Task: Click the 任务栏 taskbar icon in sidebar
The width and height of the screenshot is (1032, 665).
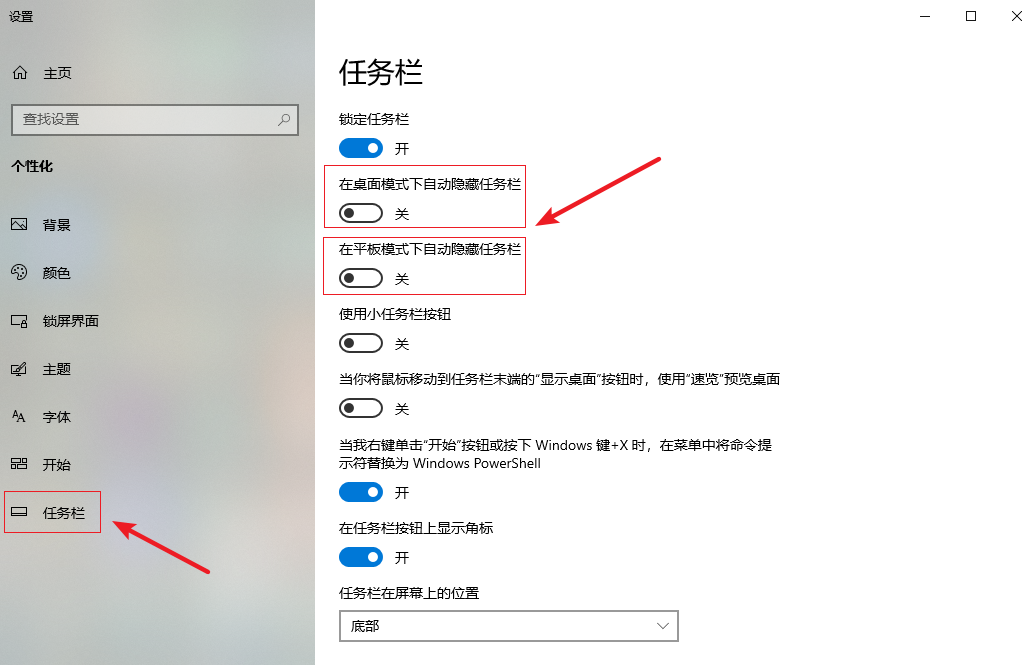Action: (x=19, y=512)
